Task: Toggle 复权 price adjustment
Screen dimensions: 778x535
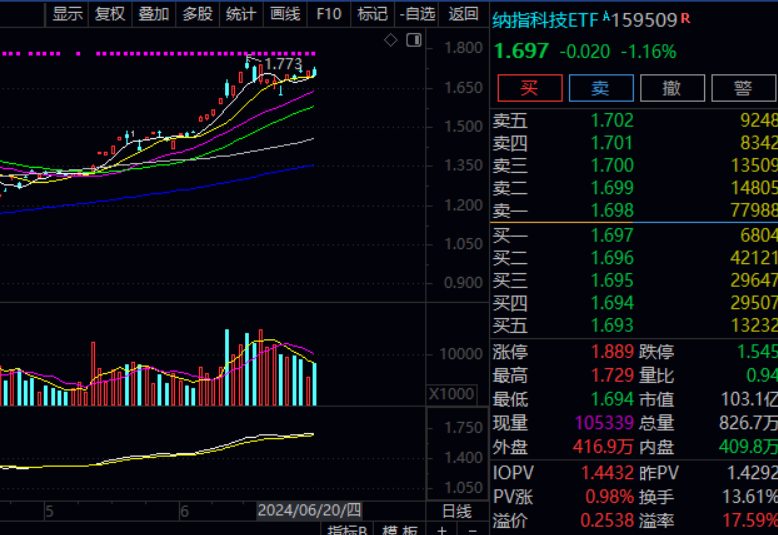Action: click(110, 14)
